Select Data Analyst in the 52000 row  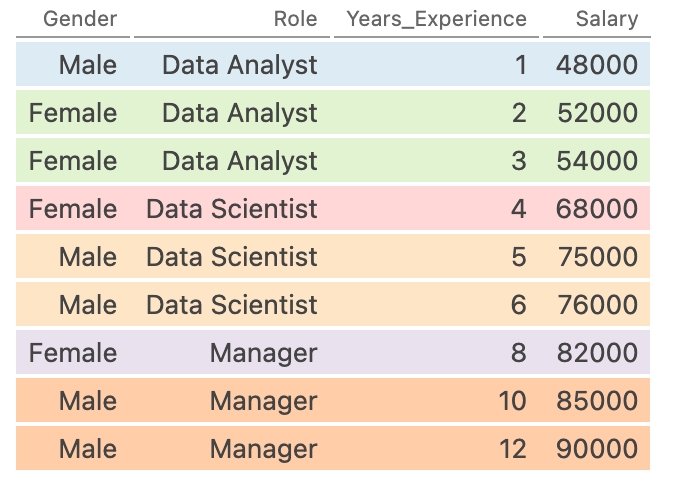coord(240,113)
